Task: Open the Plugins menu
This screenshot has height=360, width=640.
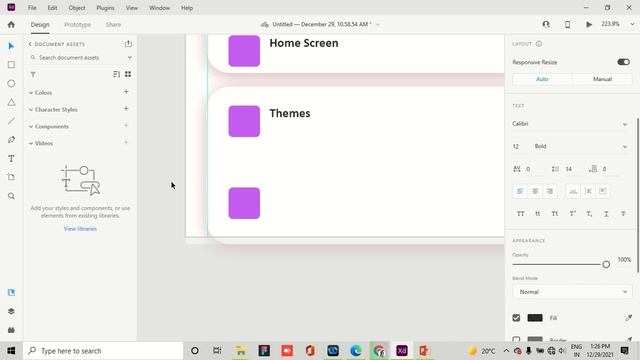Action: tap(105, 8)
